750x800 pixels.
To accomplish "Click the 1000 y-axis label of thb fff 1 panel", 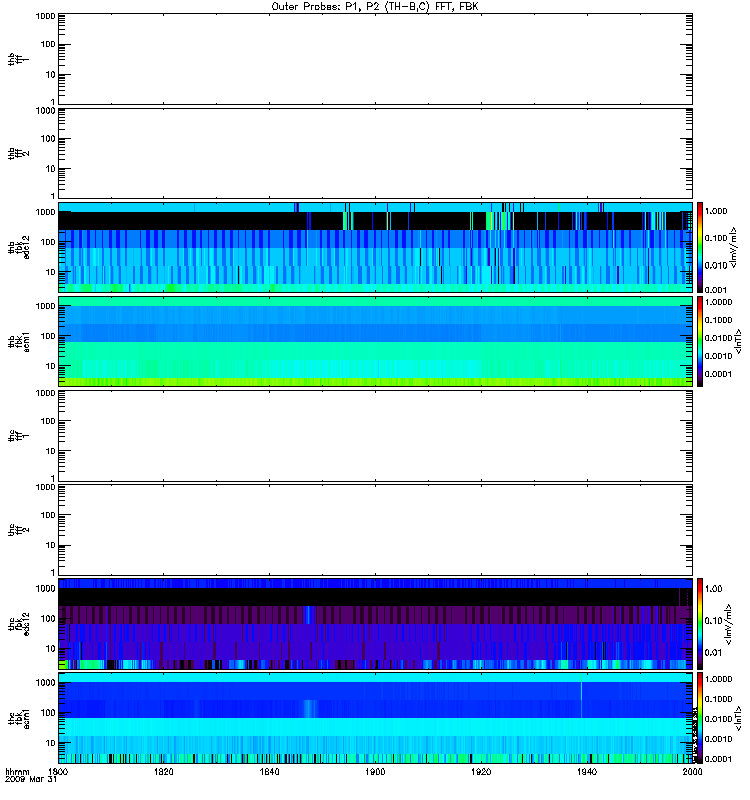I will click(x=46, y=16).
